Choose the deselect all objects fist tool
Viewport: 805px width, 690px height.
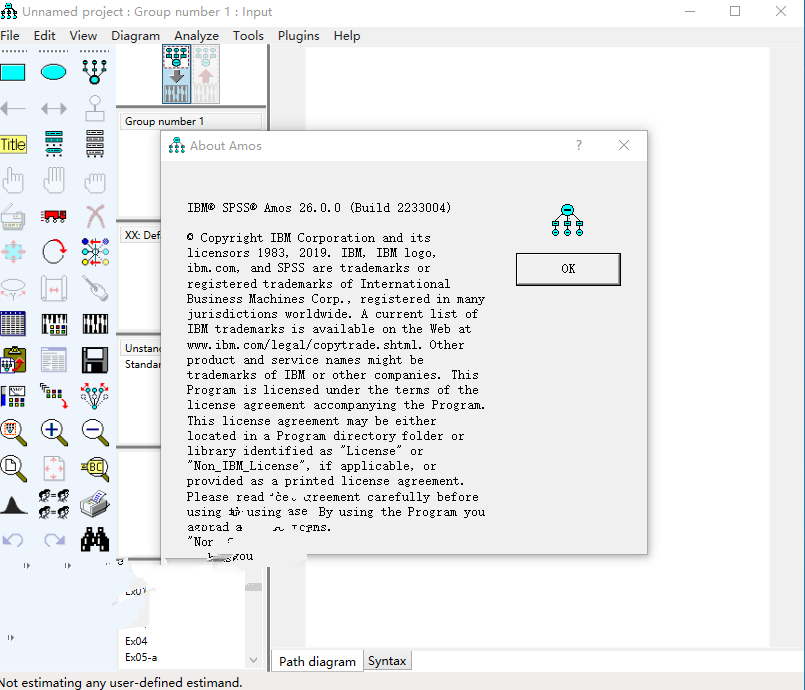point(94,182)
